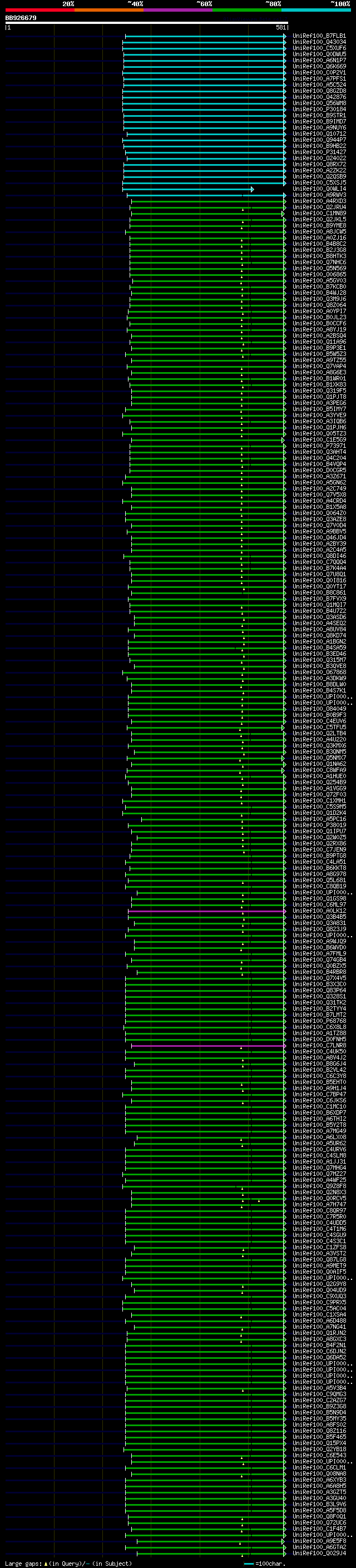Screen dimensions: 356x1568
Task: Select hit label UniRef100_A6GTA2
Action: click(x=319, y=1547)
